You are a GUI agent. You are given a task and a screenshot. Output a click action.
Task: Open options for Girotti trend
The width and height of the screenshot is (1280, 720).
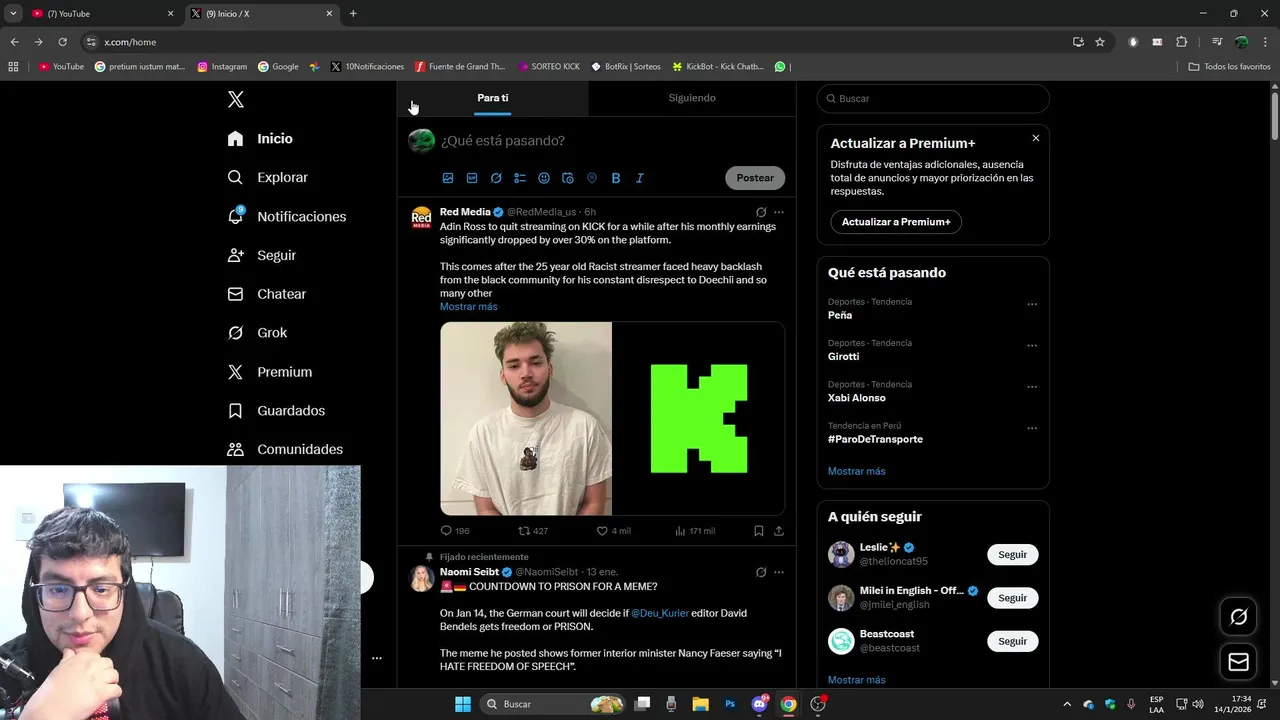coord(1032,346)
